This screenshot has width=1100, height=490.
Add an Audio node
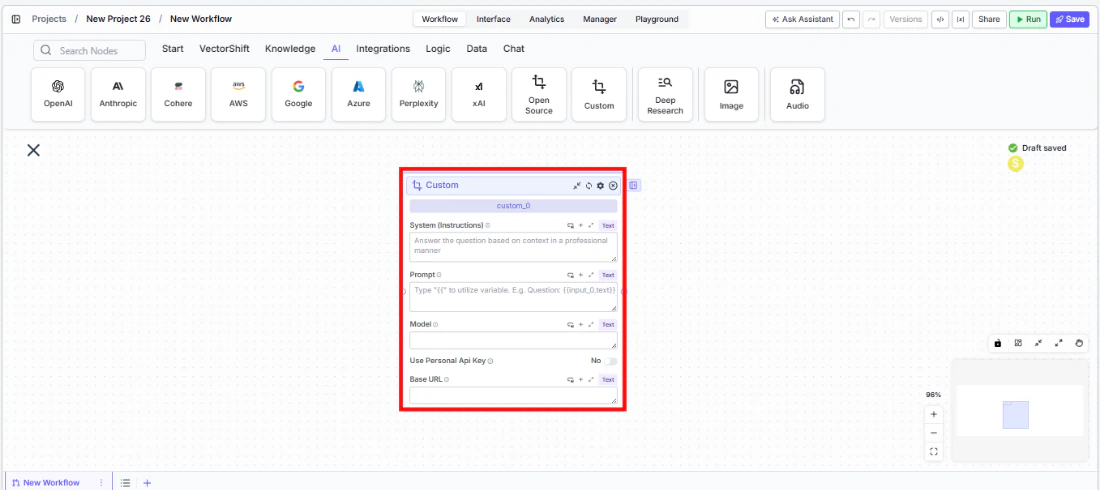click(x=797, y=94)
